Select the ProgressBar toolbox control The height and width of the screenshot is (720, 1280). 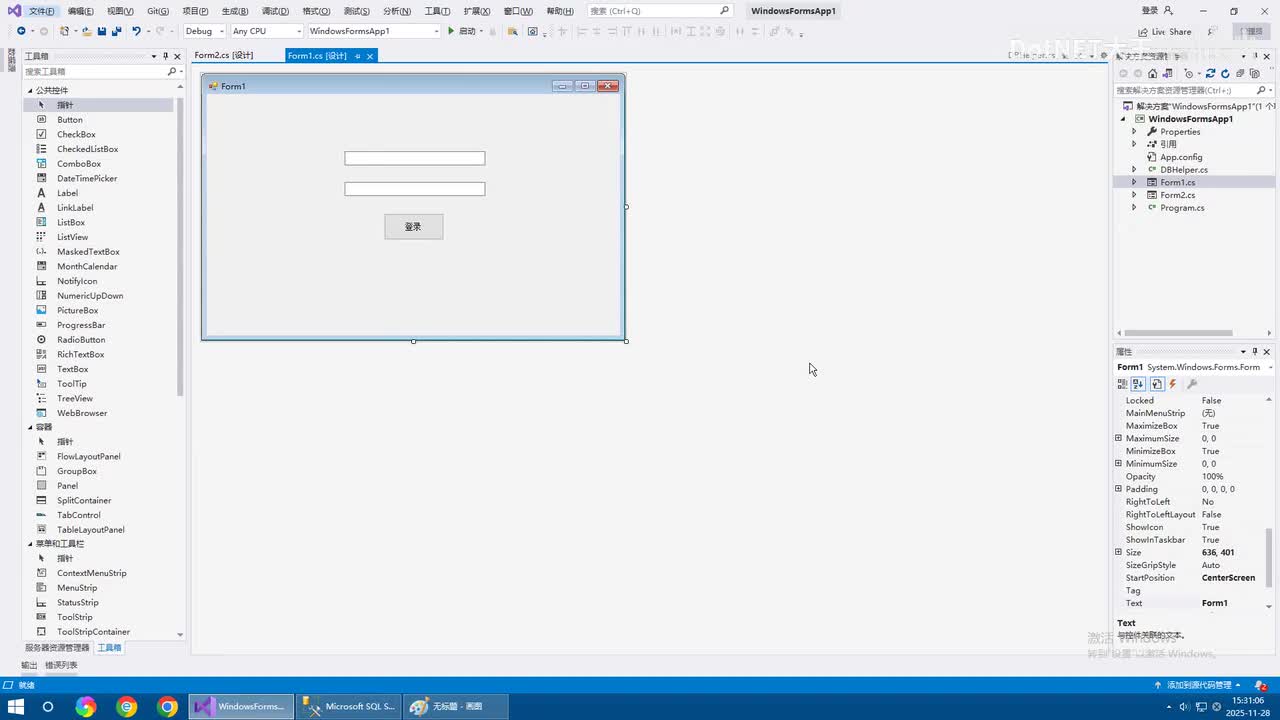pos(81,325)
